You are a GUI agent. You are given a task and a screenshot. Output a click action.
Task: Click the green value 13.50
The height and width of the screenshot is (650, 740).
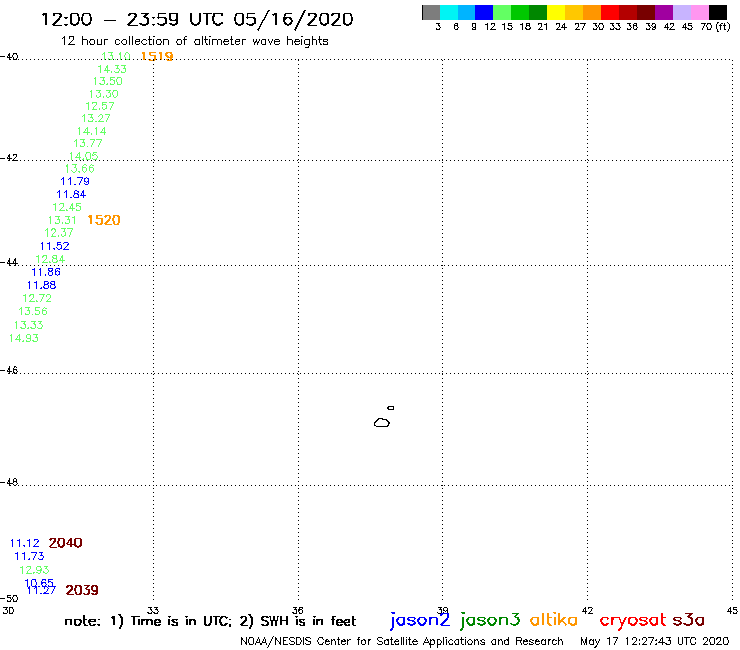(x=108, y=81)
